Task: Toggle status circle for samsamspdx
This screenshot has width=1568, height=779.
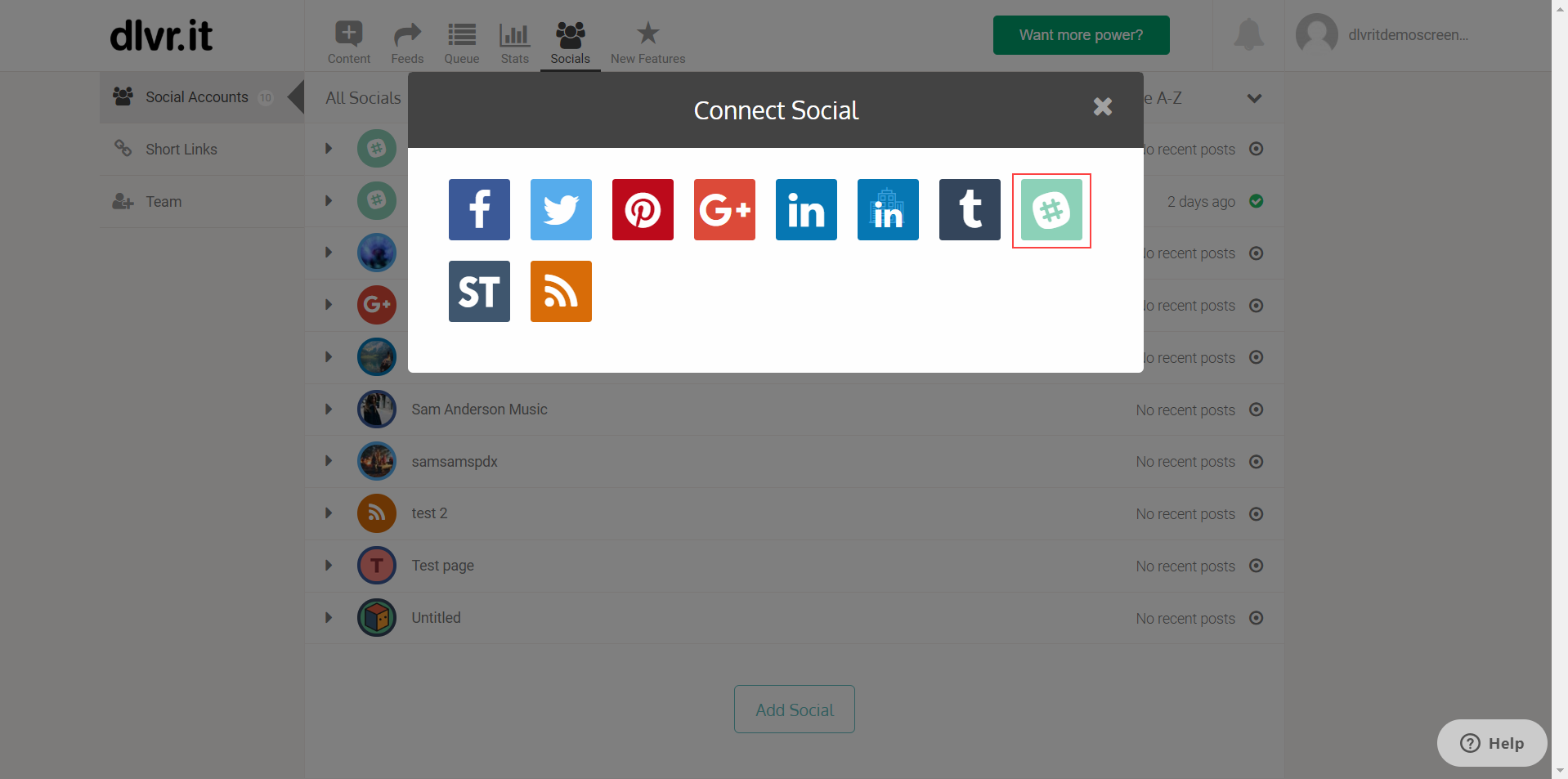Action: click(1257, 462)
